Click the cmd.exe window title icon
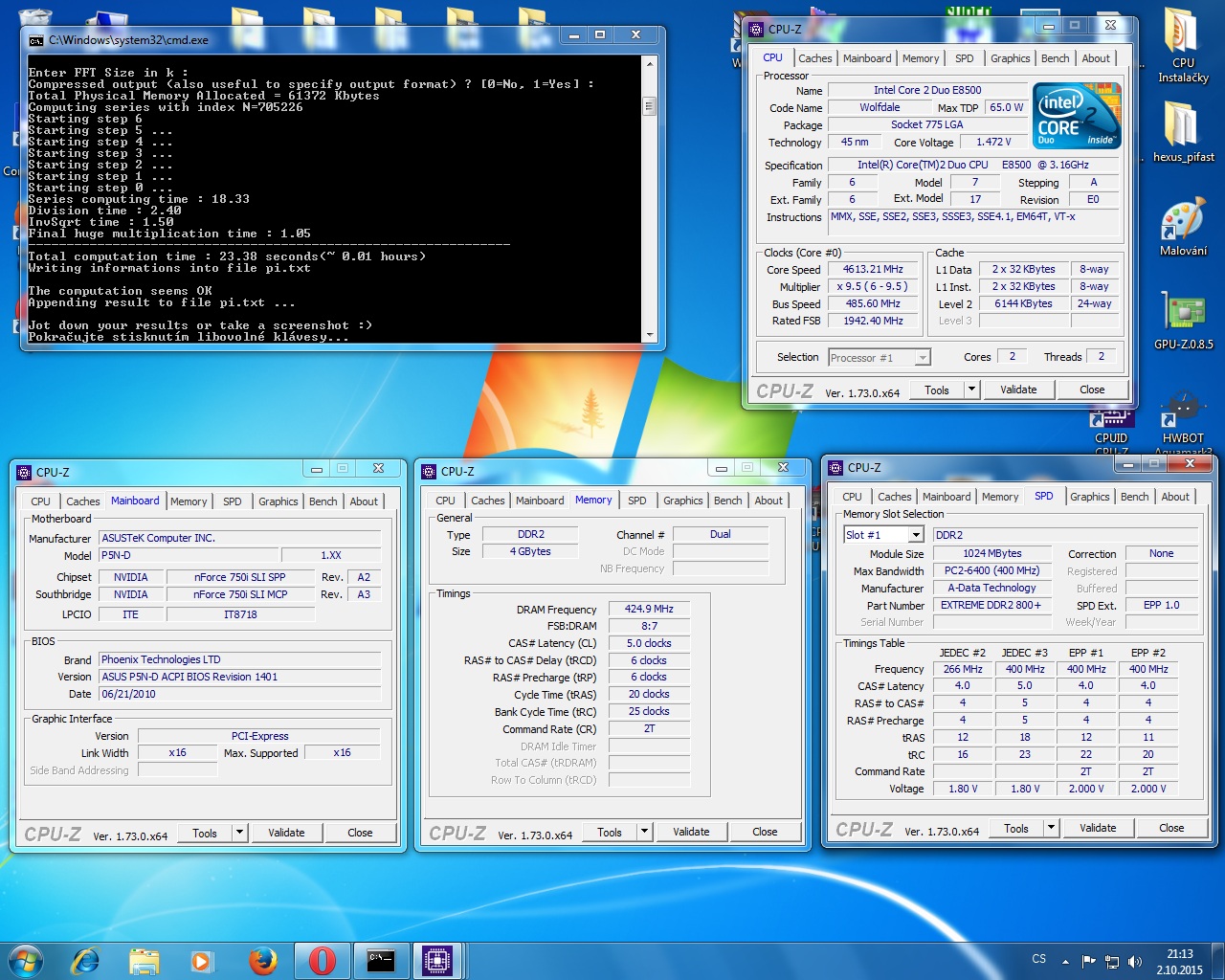 (36, 40)
